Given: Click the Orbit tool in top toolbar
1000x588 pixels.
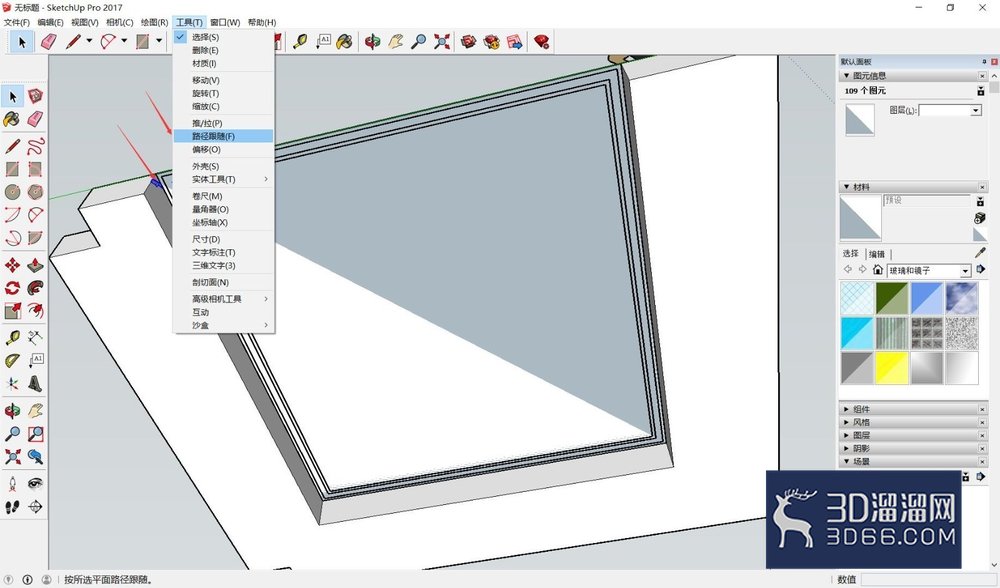Looking at the screenshot, I should pos(372,41).
